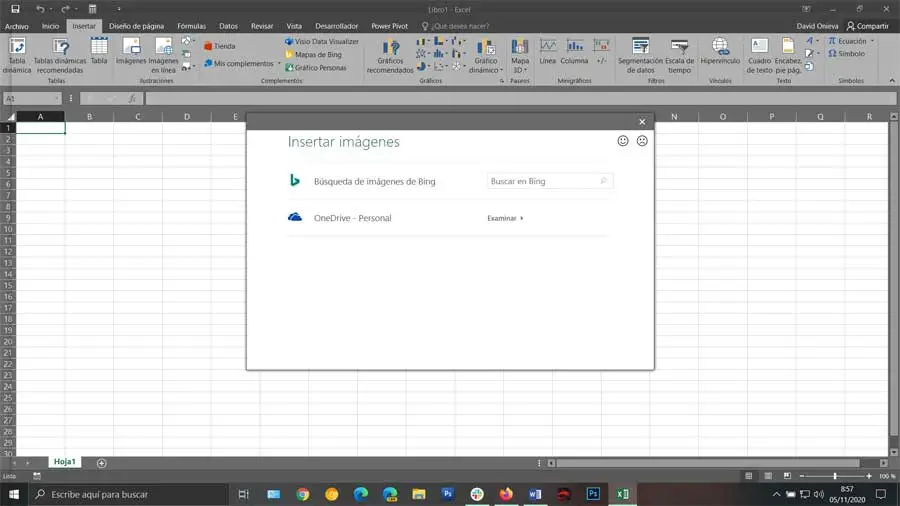This screenshot has width=900, height=506.
Task: Insert a Línea sparkline
Action: click(548, 51)
